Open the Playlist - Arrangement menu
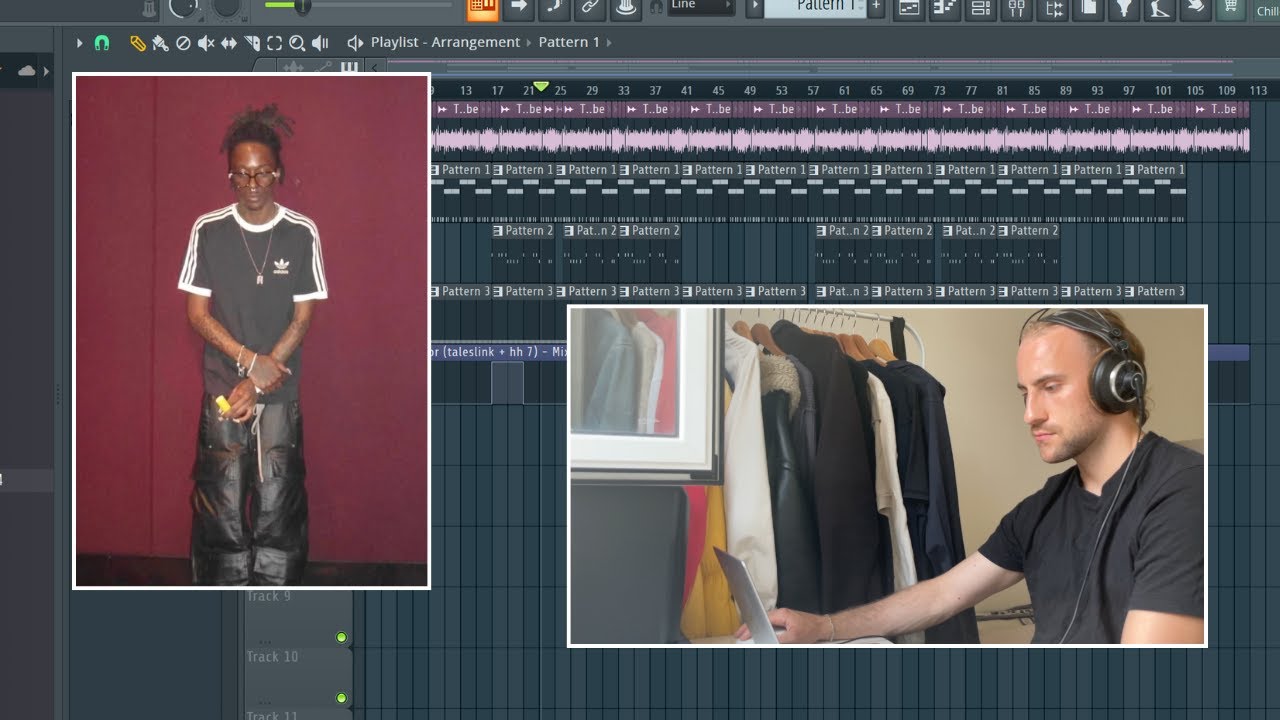Image resolution: width=1280 pixels, height=720 pixels. click(x=445, y=42)
